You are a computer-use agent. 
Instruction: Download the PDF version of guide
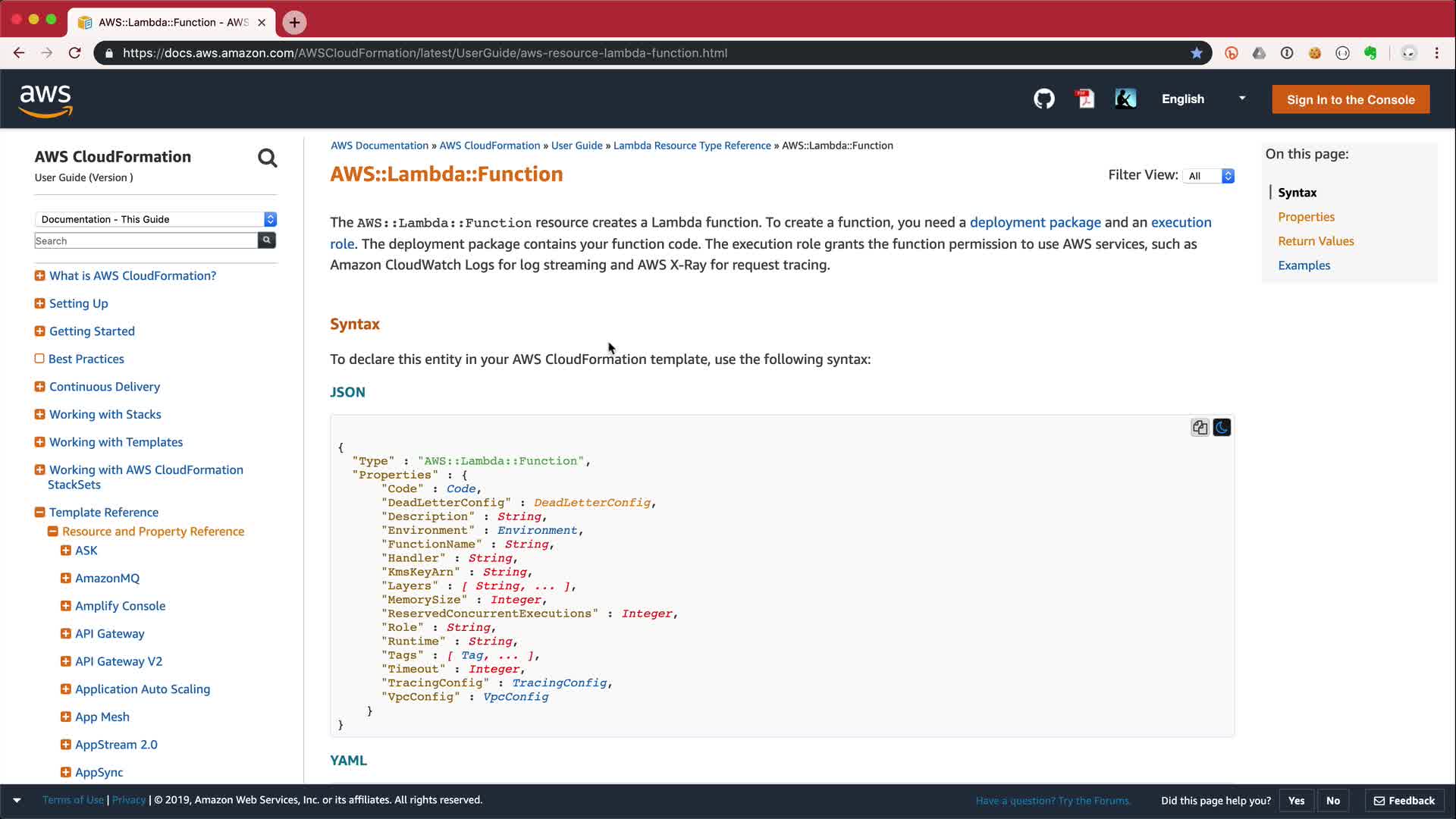(1085, 99)
